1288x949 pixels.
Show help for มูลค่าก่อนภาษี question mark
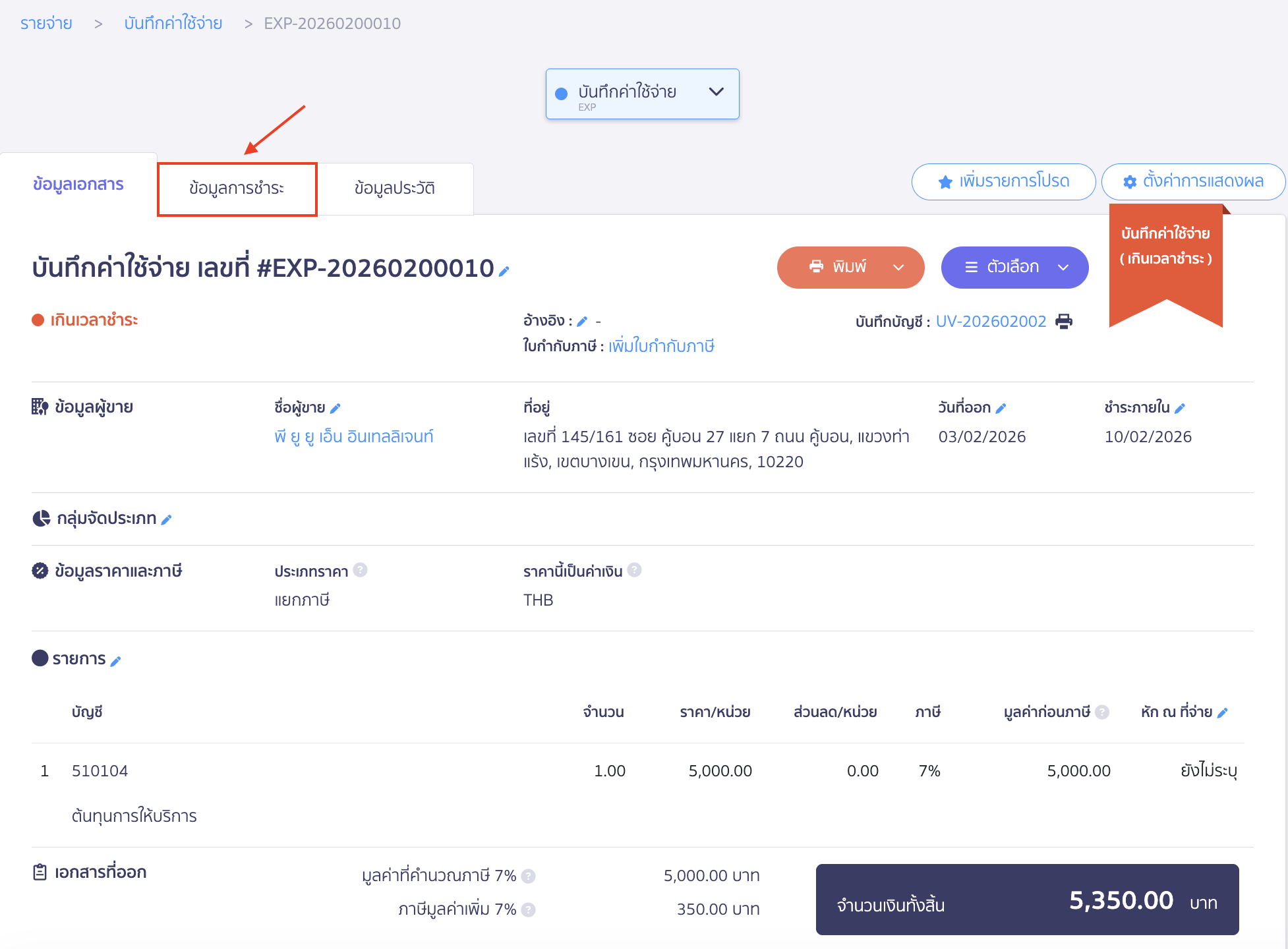[1102, 712]
